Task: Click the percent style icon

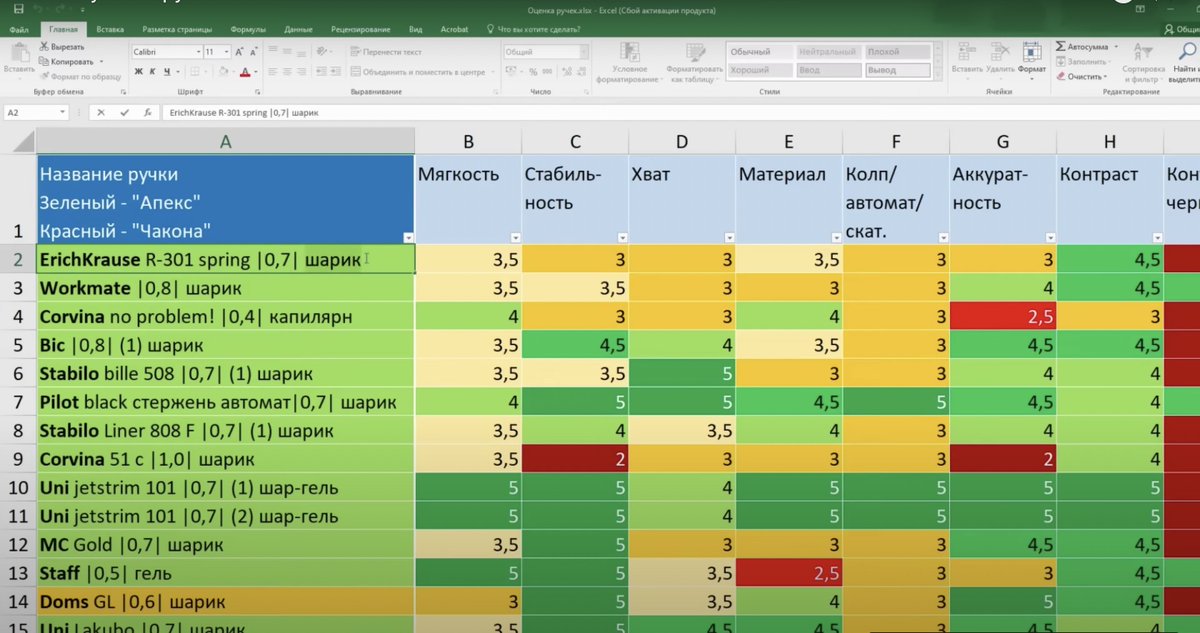Action: click(534, 71)
